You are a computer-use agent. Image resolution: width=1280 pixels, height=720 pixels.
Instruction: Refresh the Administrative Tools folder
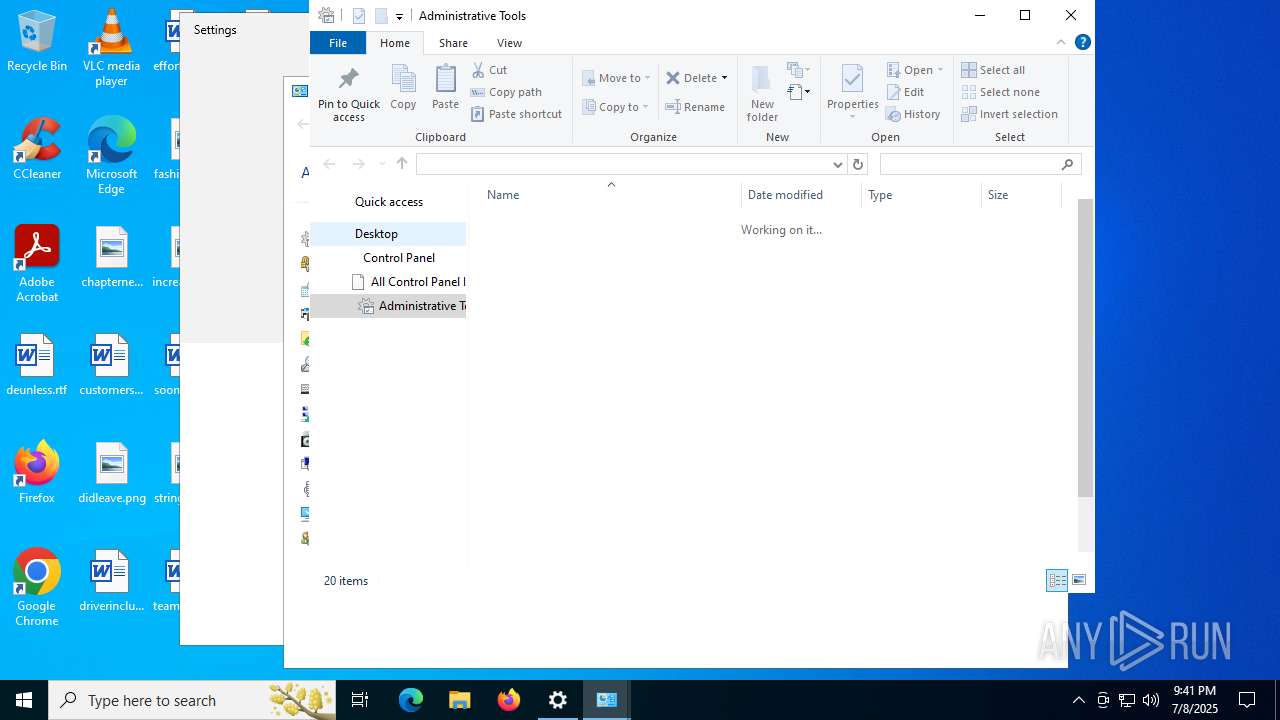(x=857, y=164)
